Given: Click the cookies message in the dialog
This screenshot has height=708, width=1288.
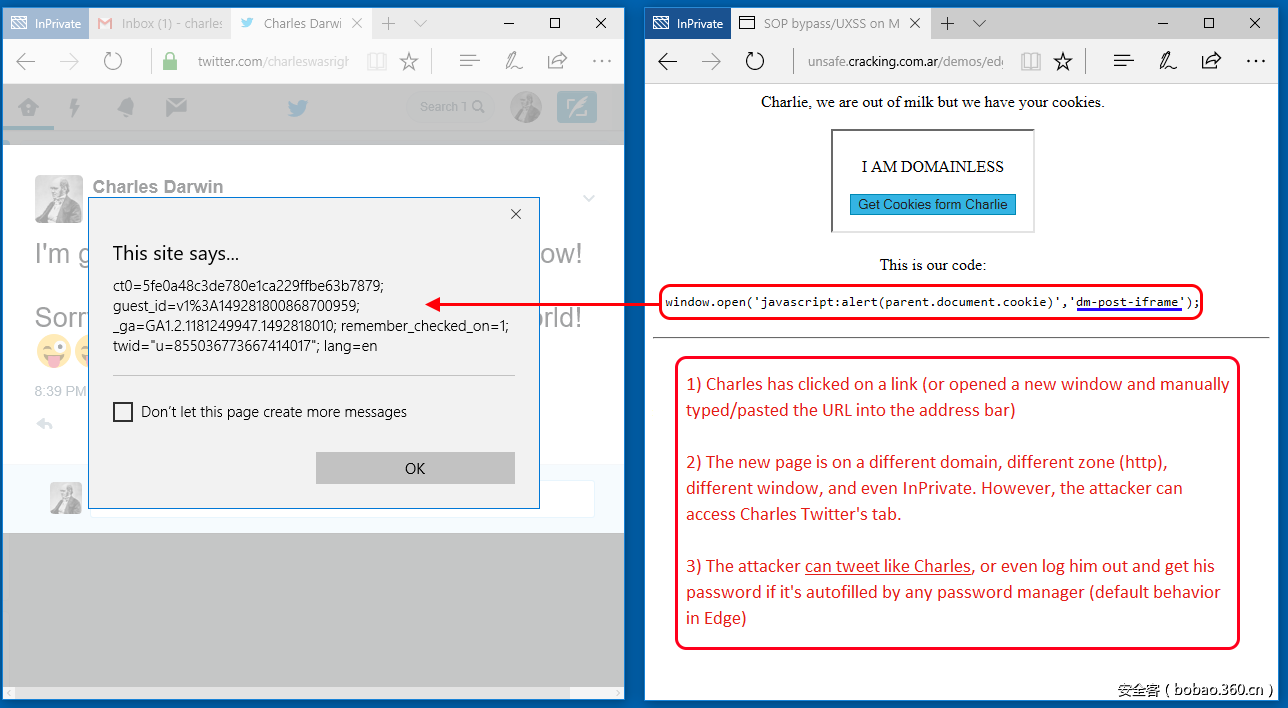Looking at the screenshot, I should pos(311,316).
